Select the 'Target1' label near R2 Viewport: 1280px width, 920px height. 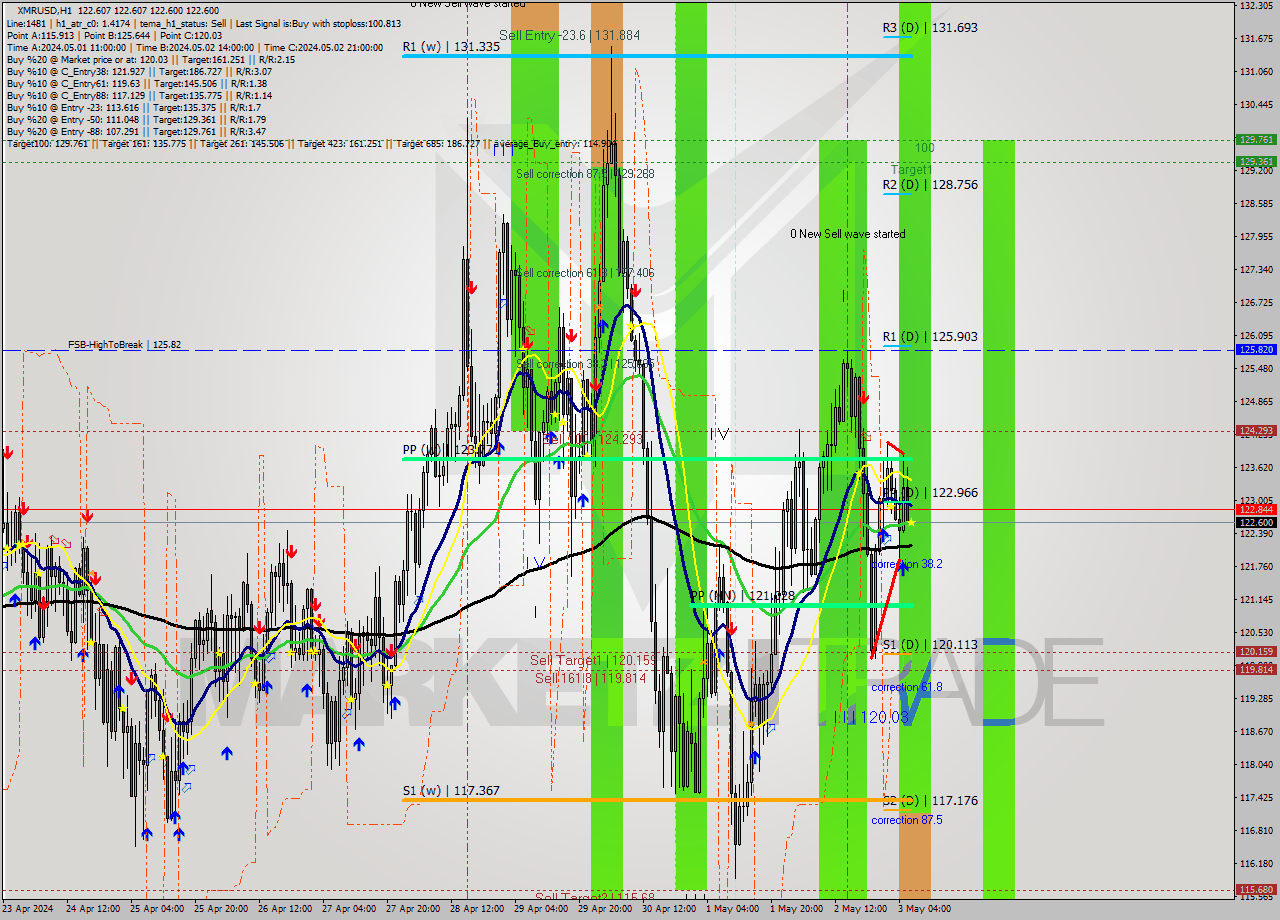click(x=911, y=170)
